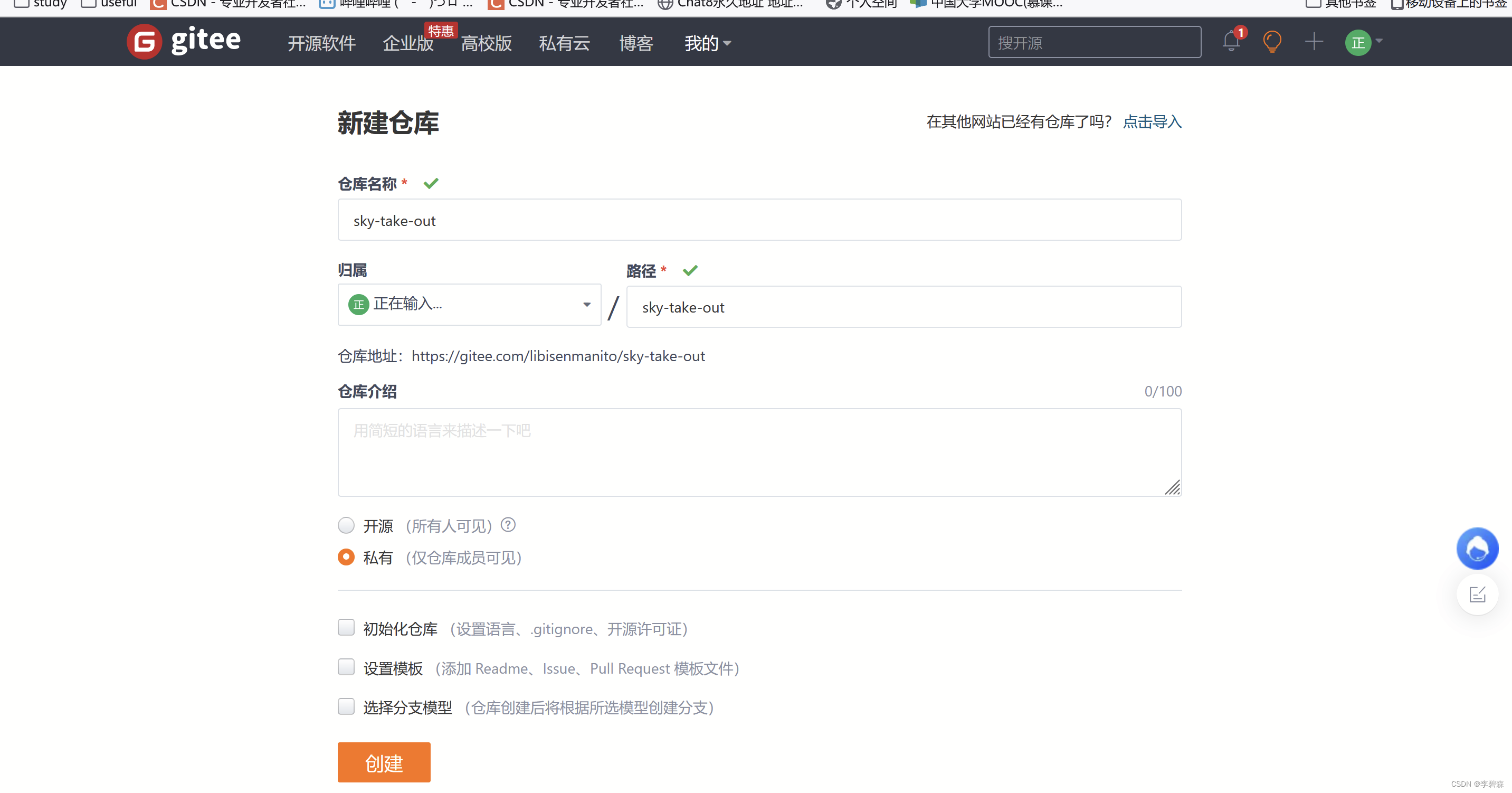Select the 开源 public radio button
This screenshot has height=793, width=1512.
coord(346,525)
